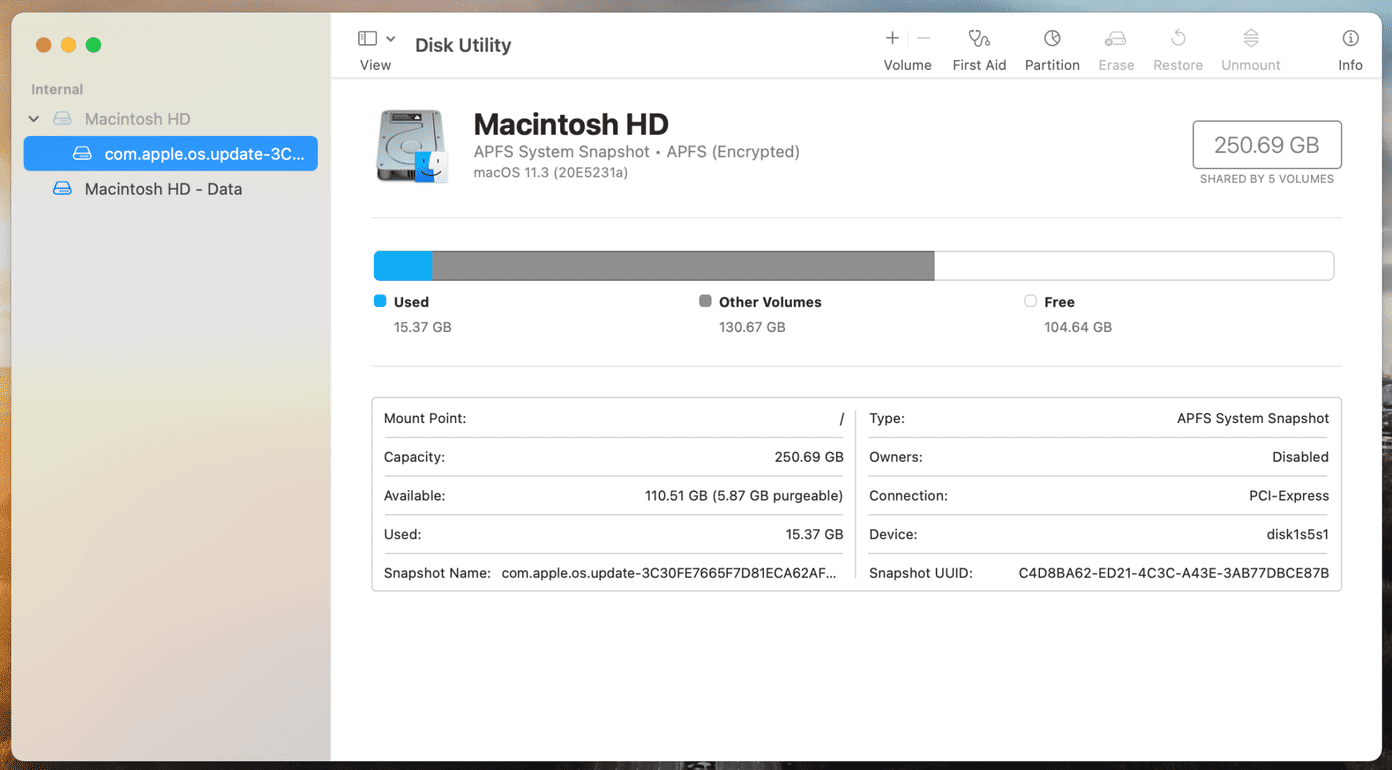This screenshot has height=770, width=1392.
Task: Select com.apple.os.update snapshot in sidebar
Action: point(171,154)
